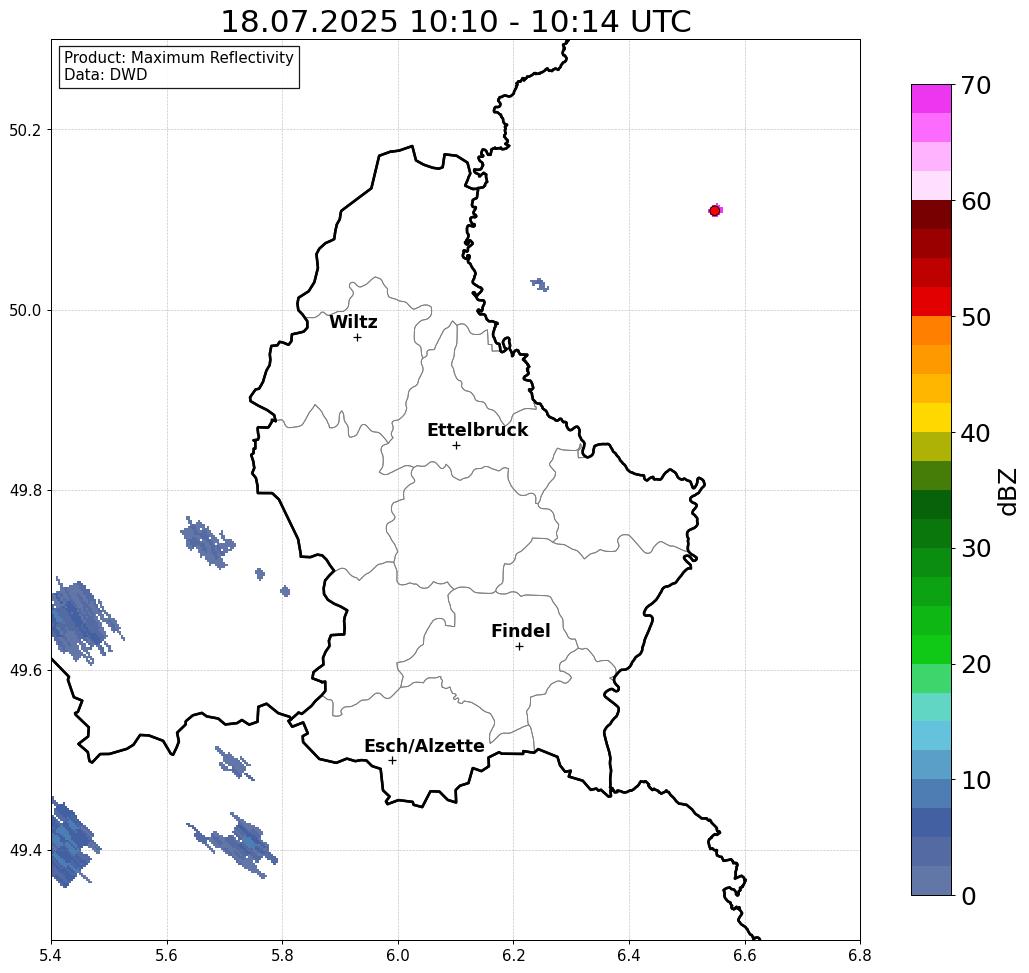Click the Ettelbruck station label
The height and width of the screenshot is (973, 1029).
[x=477, y=430]
